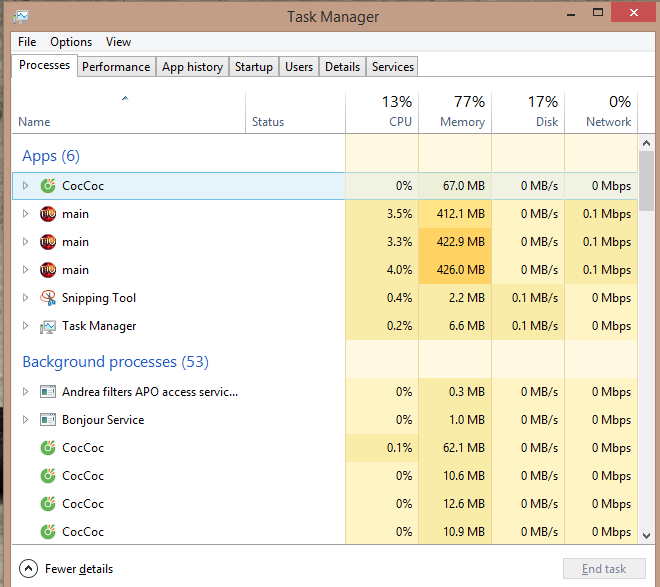660x587 pixels.
Task: Expand the Snipping Tool entry
Action: click(25, 298)
